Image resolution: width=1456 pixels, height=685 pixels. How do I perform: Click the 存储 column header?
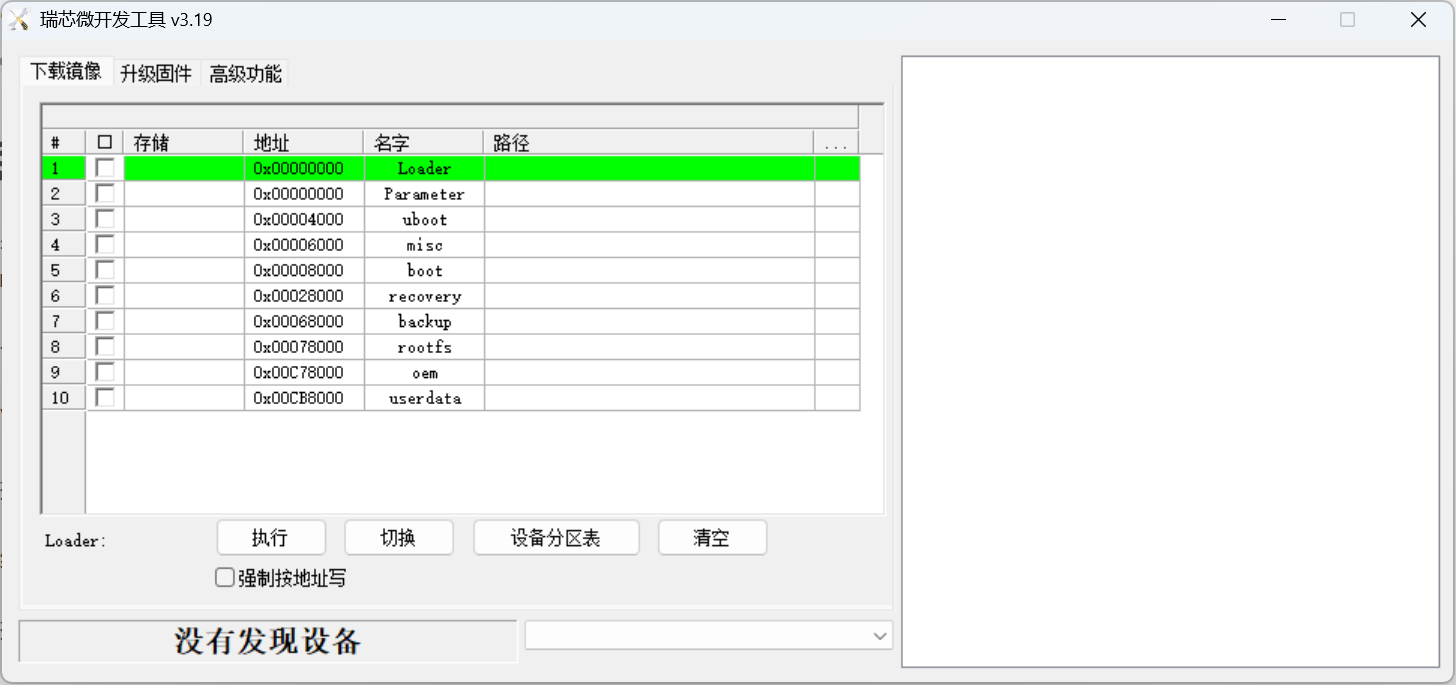(x=184, y=143)
